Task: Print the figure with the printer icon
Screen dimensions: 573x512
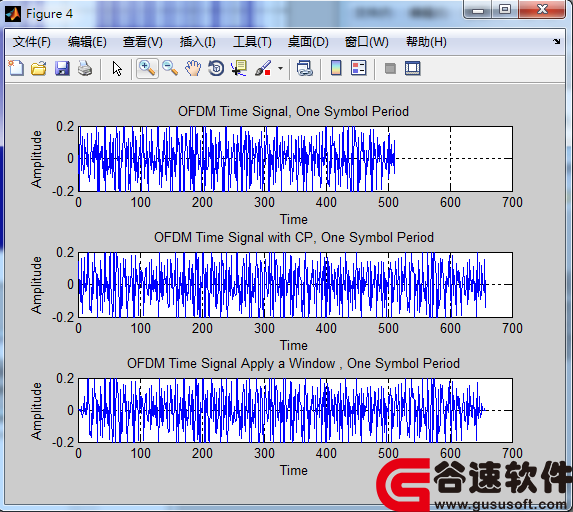Action: [x=85, y=68]
